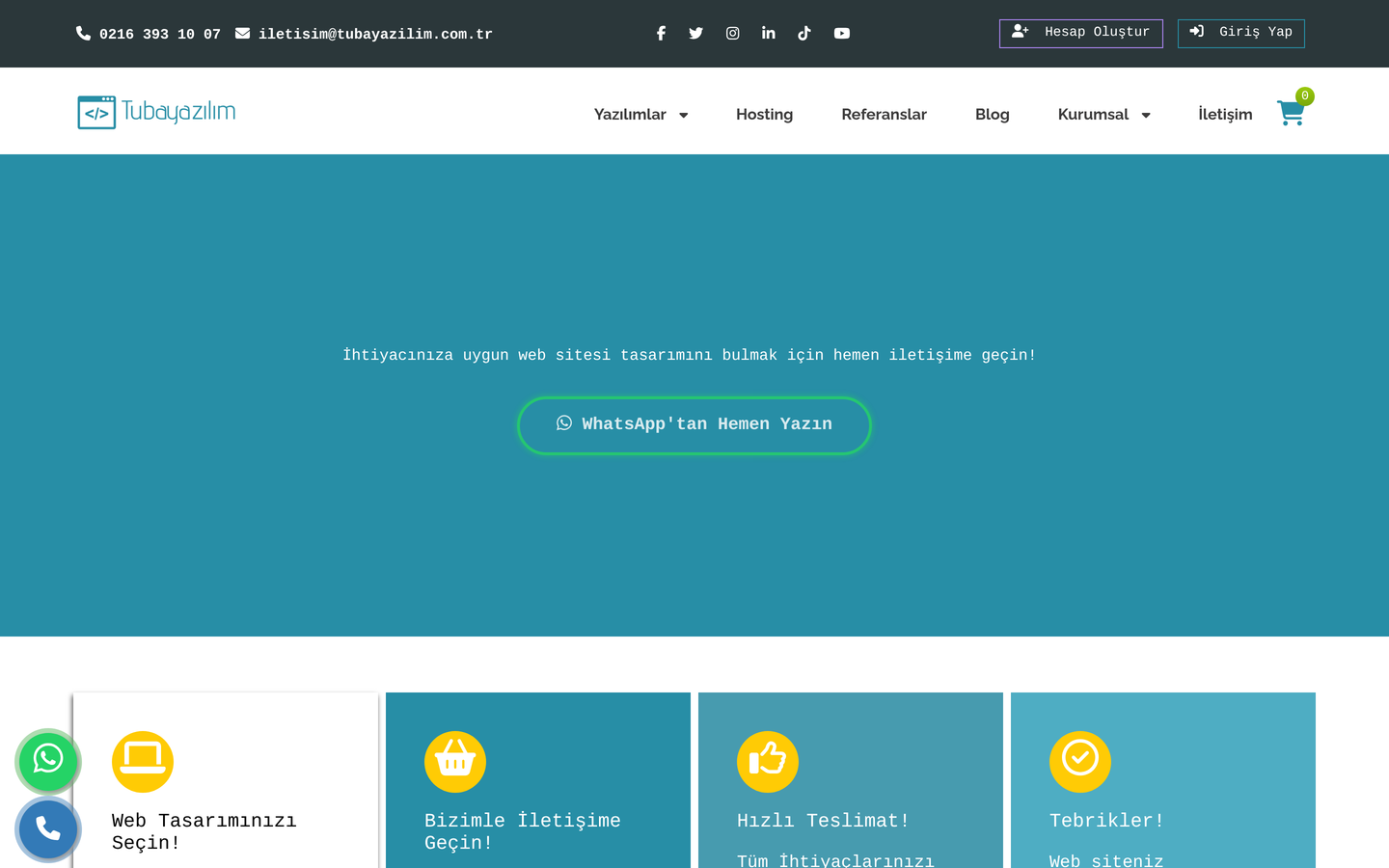Click WhatsApp'tan Hemen Yazın button
The image size is (1389, 868).
tap(694, 424)
